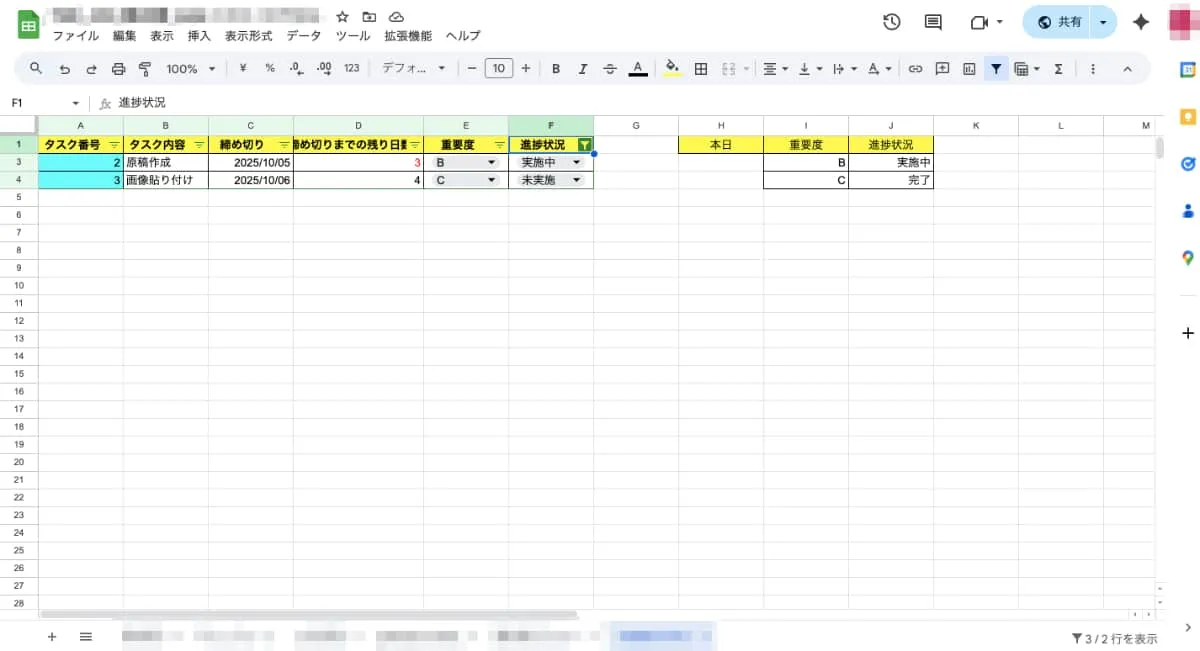Open the 挿入 menu
The height and width of the screenshot is (651, 1200).
click(x=198, y=35)
